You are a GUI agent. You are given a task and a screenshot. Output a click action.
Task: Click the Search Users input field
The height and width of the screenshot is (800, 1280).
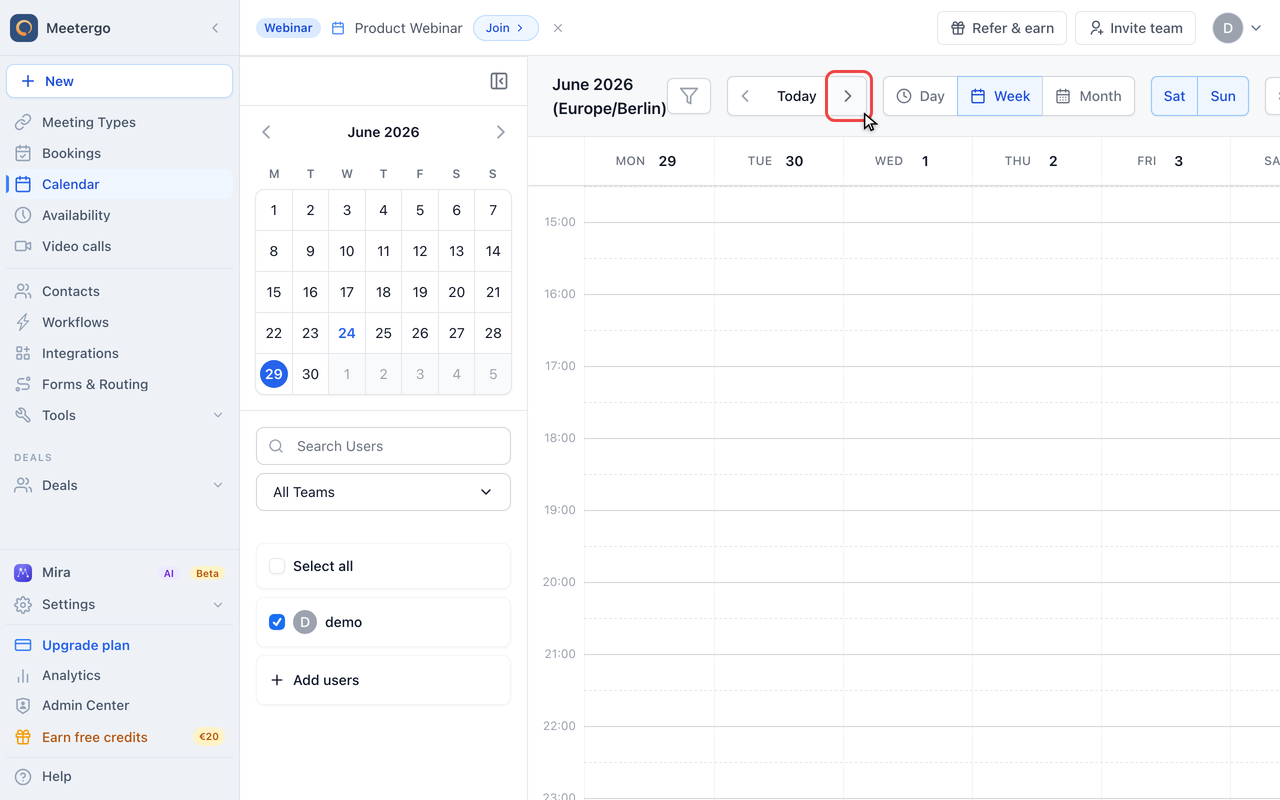384,446
